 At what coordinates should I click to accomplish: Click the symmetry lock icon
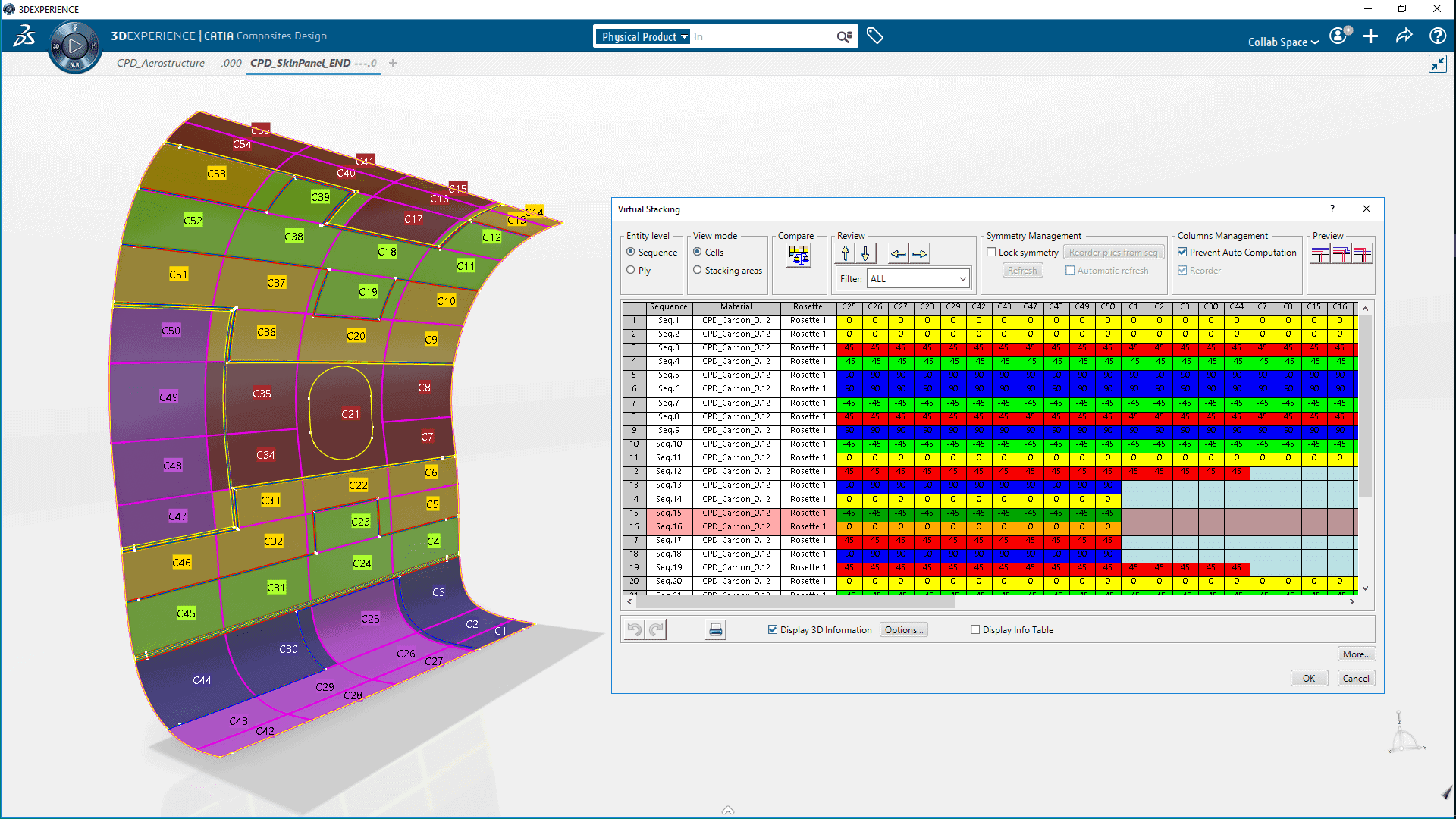tap(993, 251)
